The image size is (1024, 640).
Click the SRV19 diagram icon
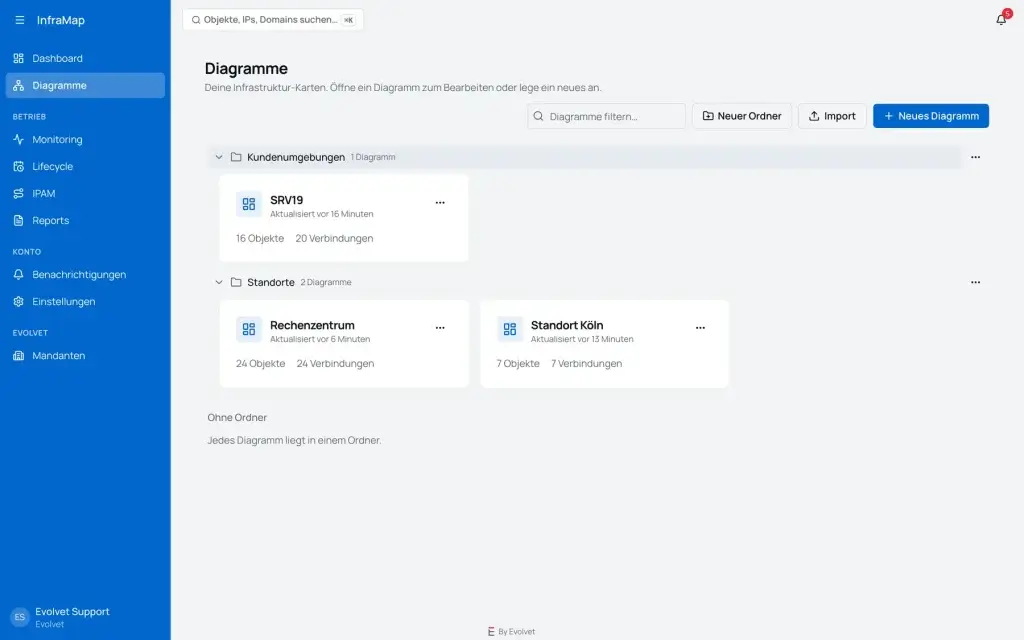click(x=249, y=204)
